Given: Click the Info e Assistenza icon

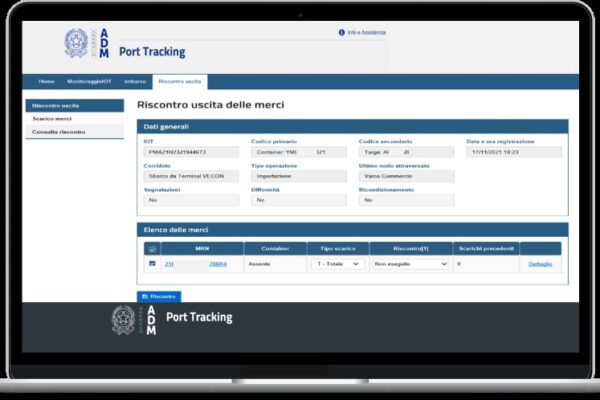Looking at the screenshot, I should point(342,33).
